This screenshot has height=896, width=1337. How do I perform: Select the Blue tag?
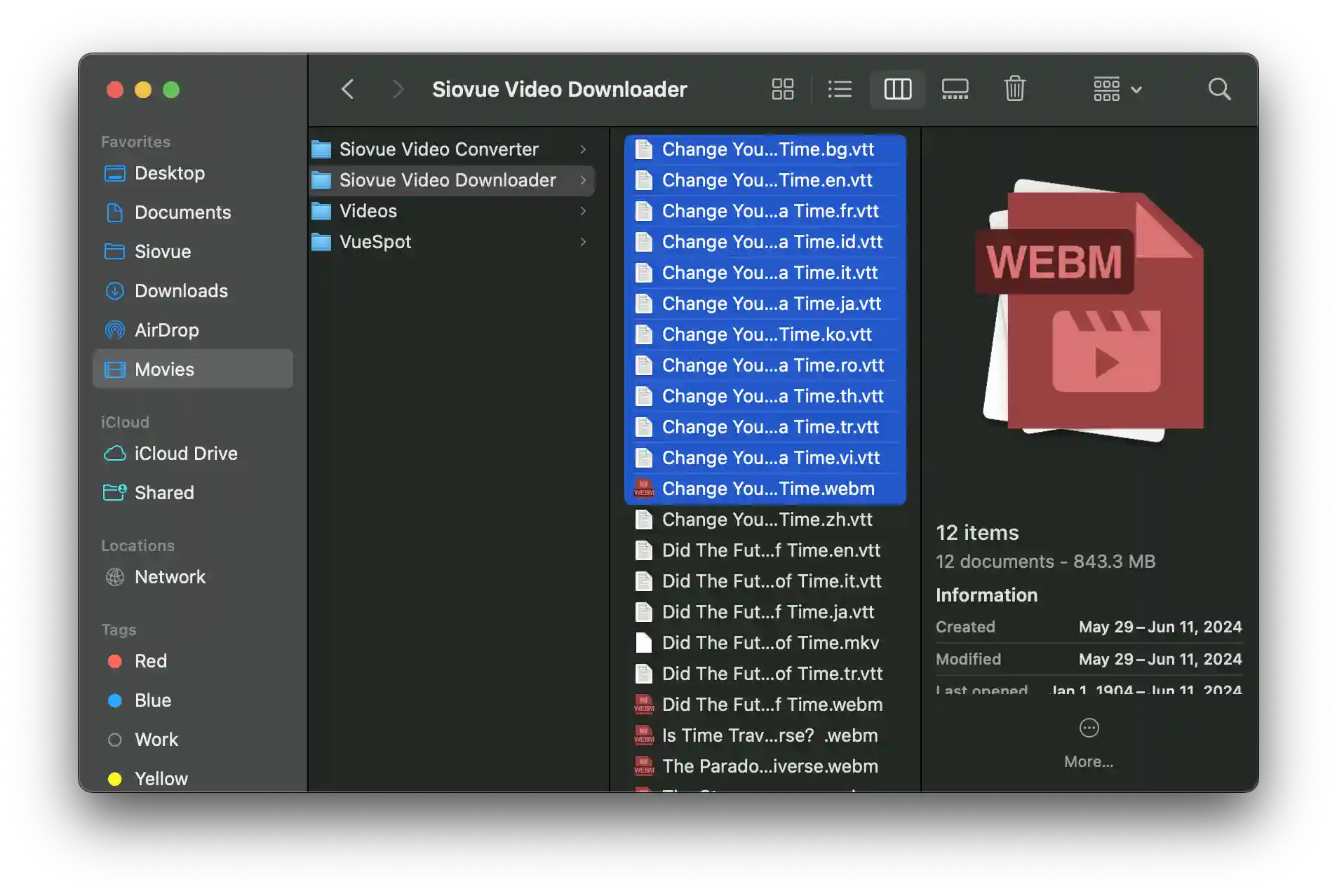coord(193,700)
